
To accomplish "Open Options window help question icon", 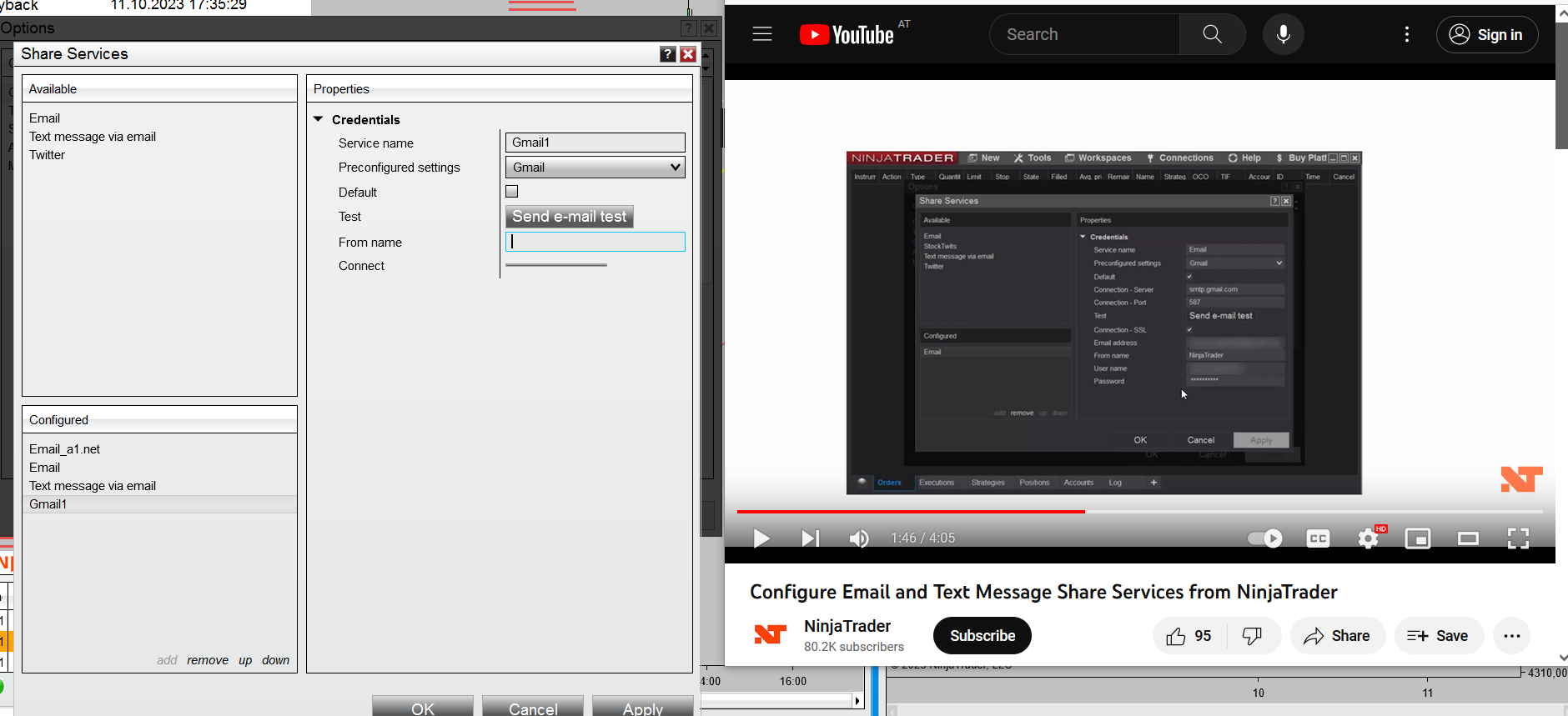I will [x=688, y=28].
